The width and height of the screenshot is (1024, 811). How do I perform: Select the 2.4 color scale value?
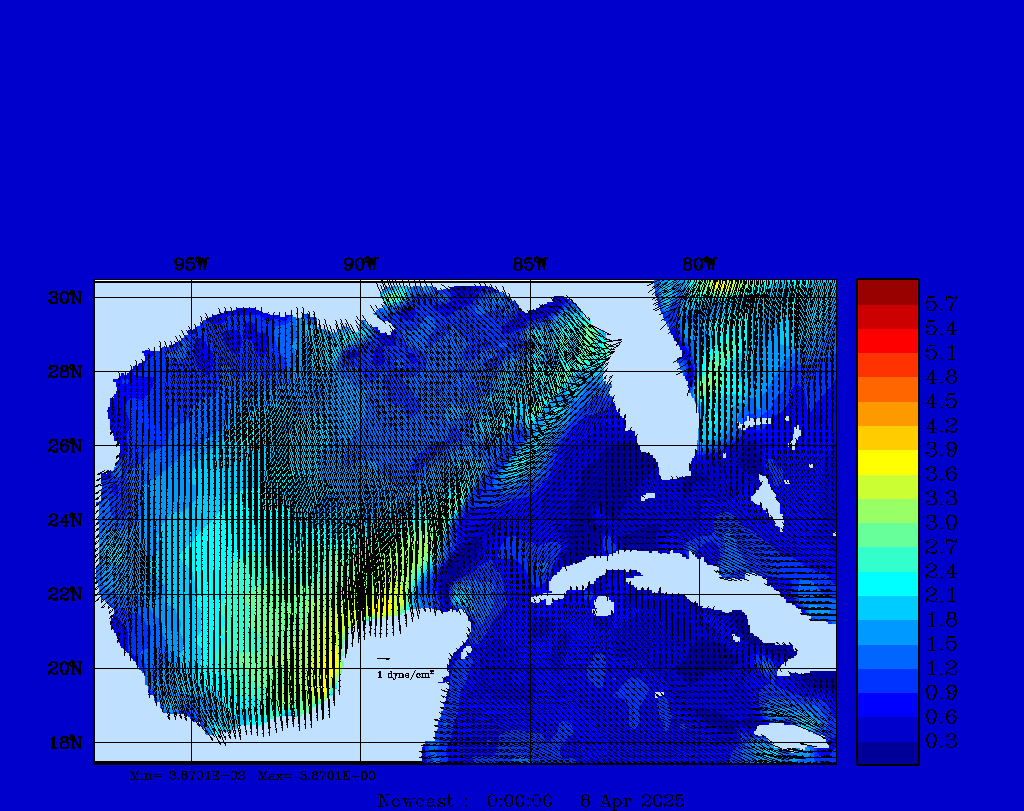(x=941, y=571)
